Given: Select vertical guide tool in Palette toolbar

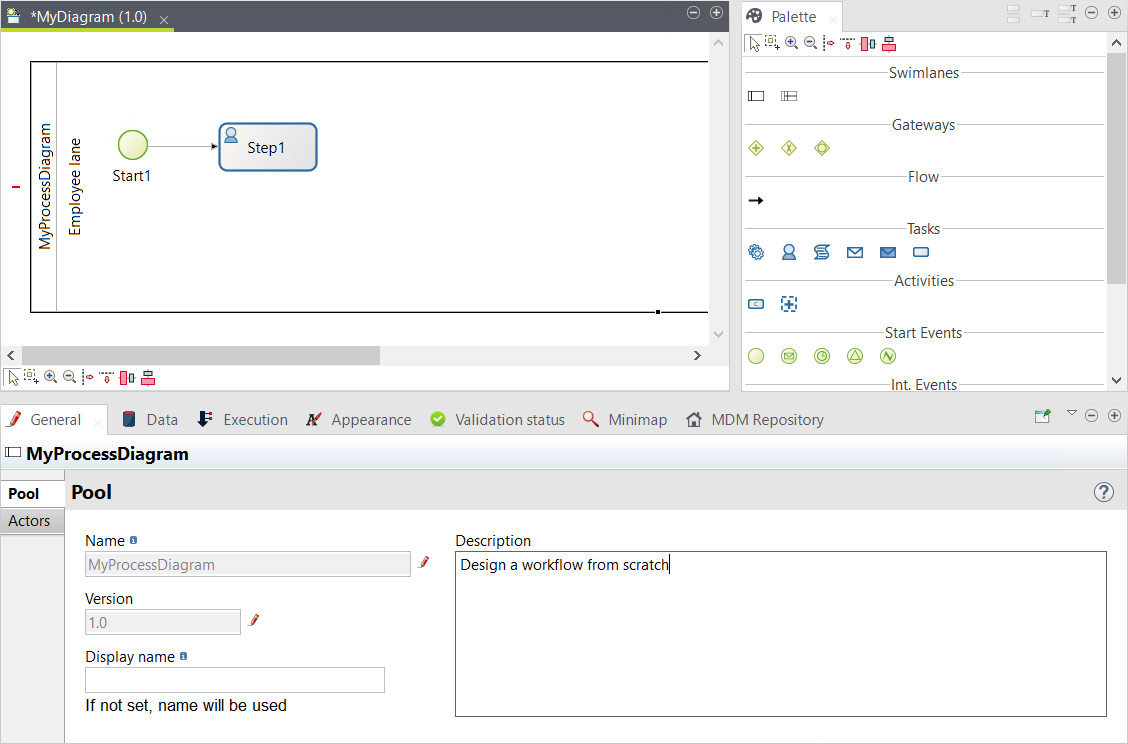Looking at the screenshot, I should (x=829, y=43).
